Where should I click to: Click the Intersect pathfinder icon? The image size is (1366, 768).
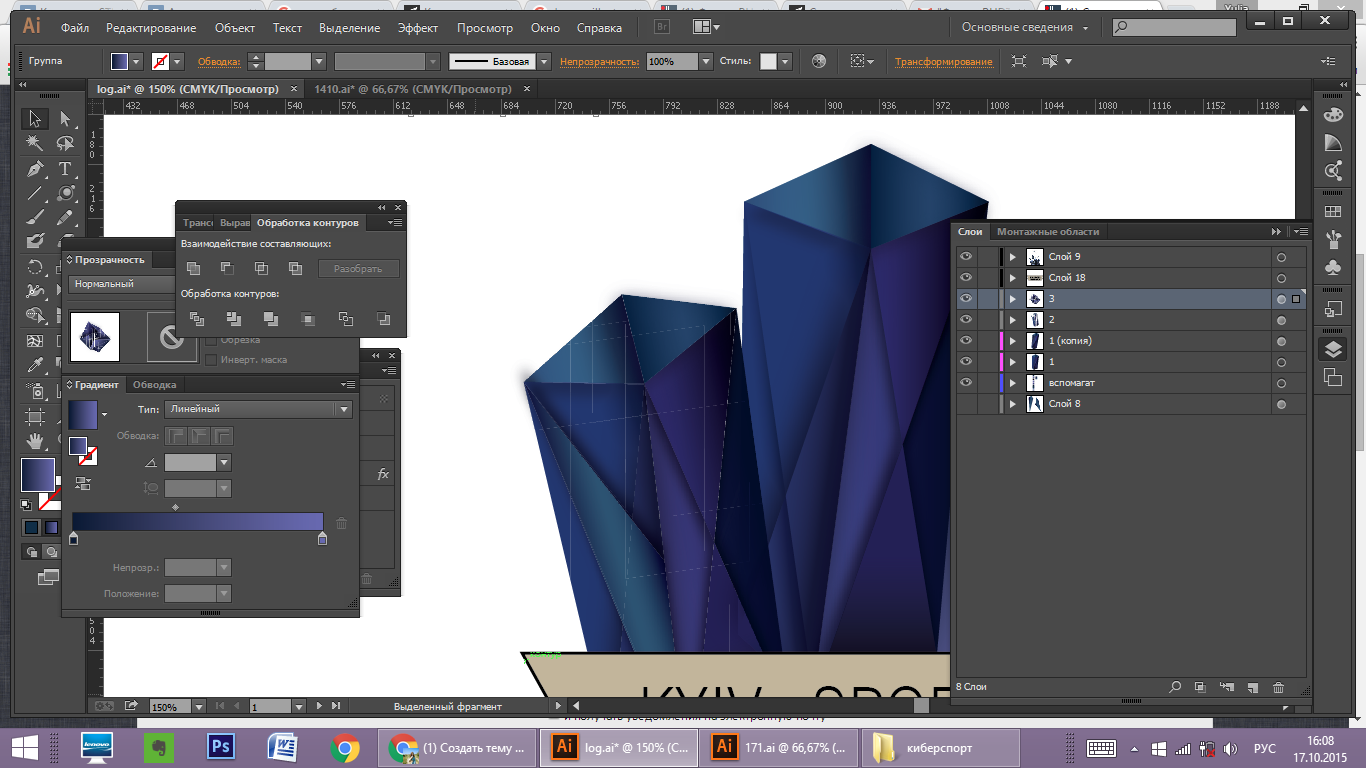pos(261,268)
